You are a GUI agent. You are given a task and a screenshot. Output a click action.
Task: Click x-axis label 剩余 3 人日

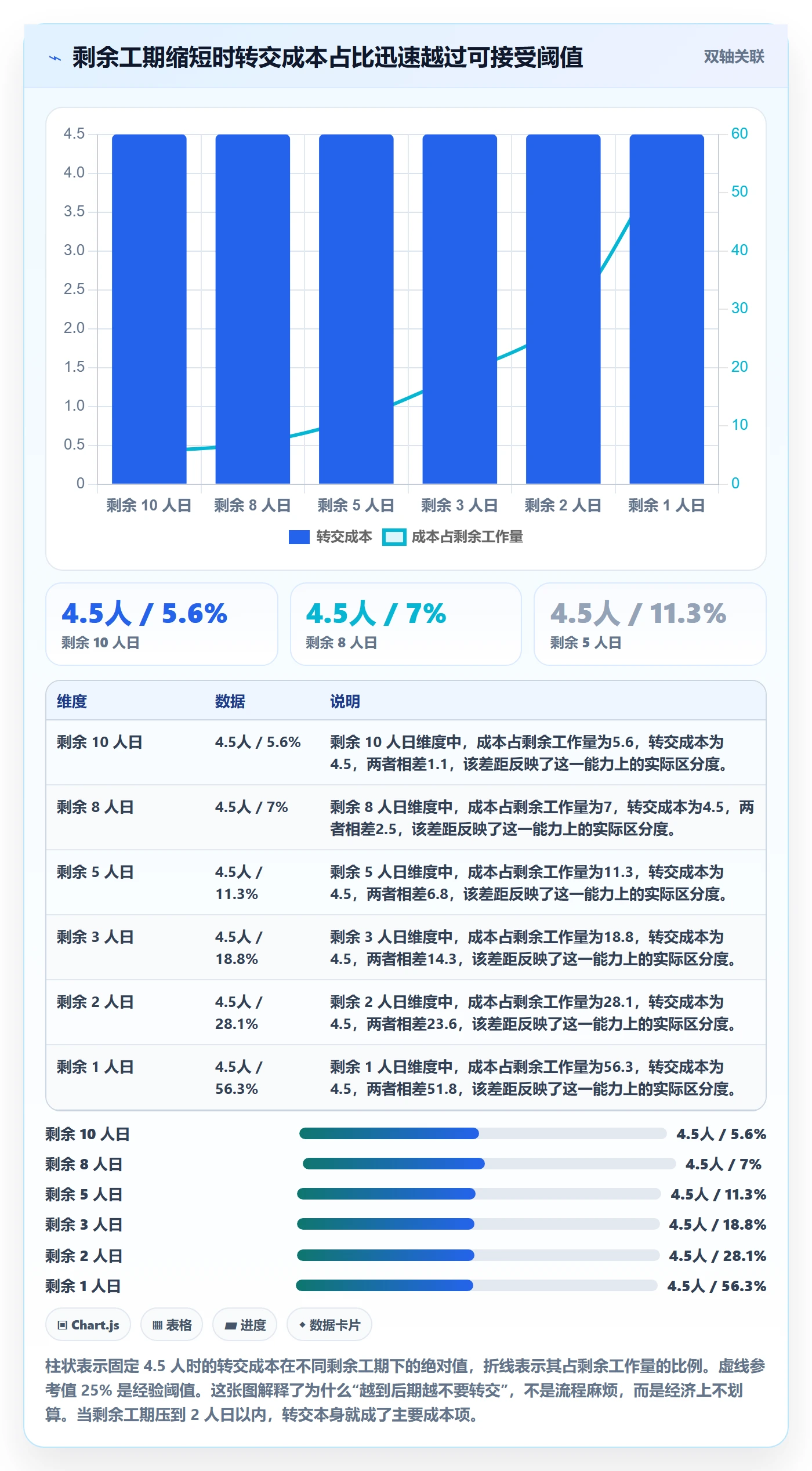click(x=459, y=505)
